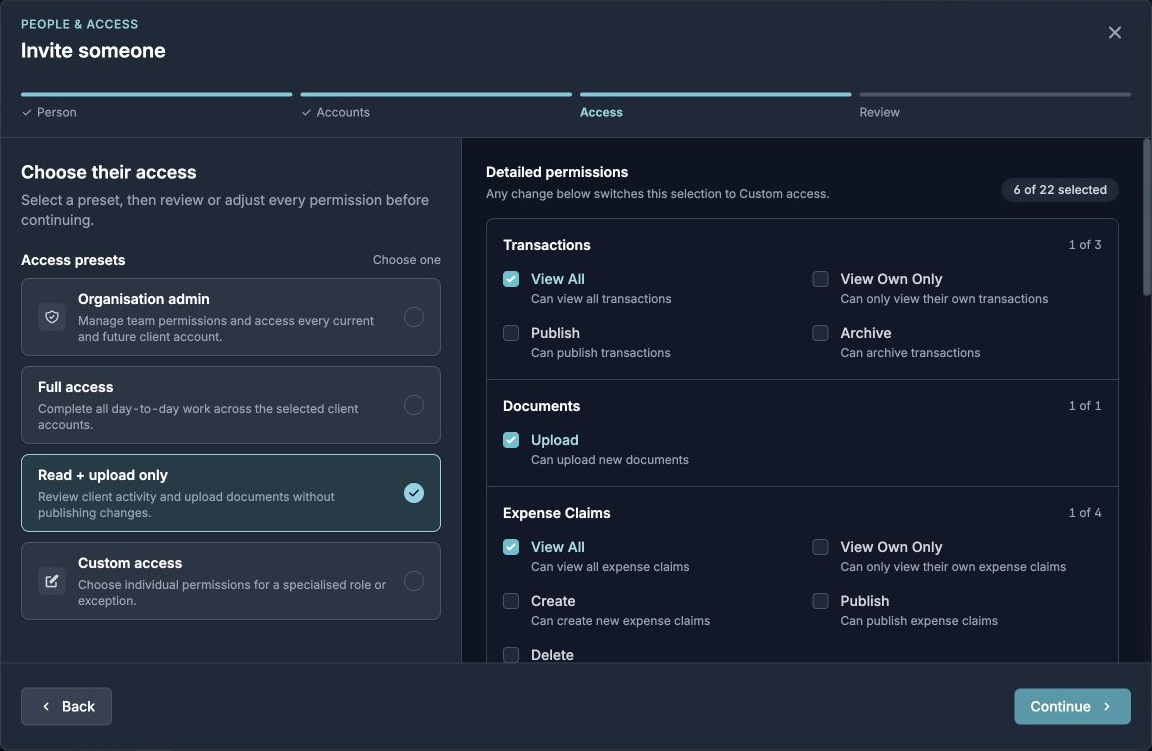Select the Organisation admin radio button
This screenshot has width=1152, height=751.
coord(414,317)
